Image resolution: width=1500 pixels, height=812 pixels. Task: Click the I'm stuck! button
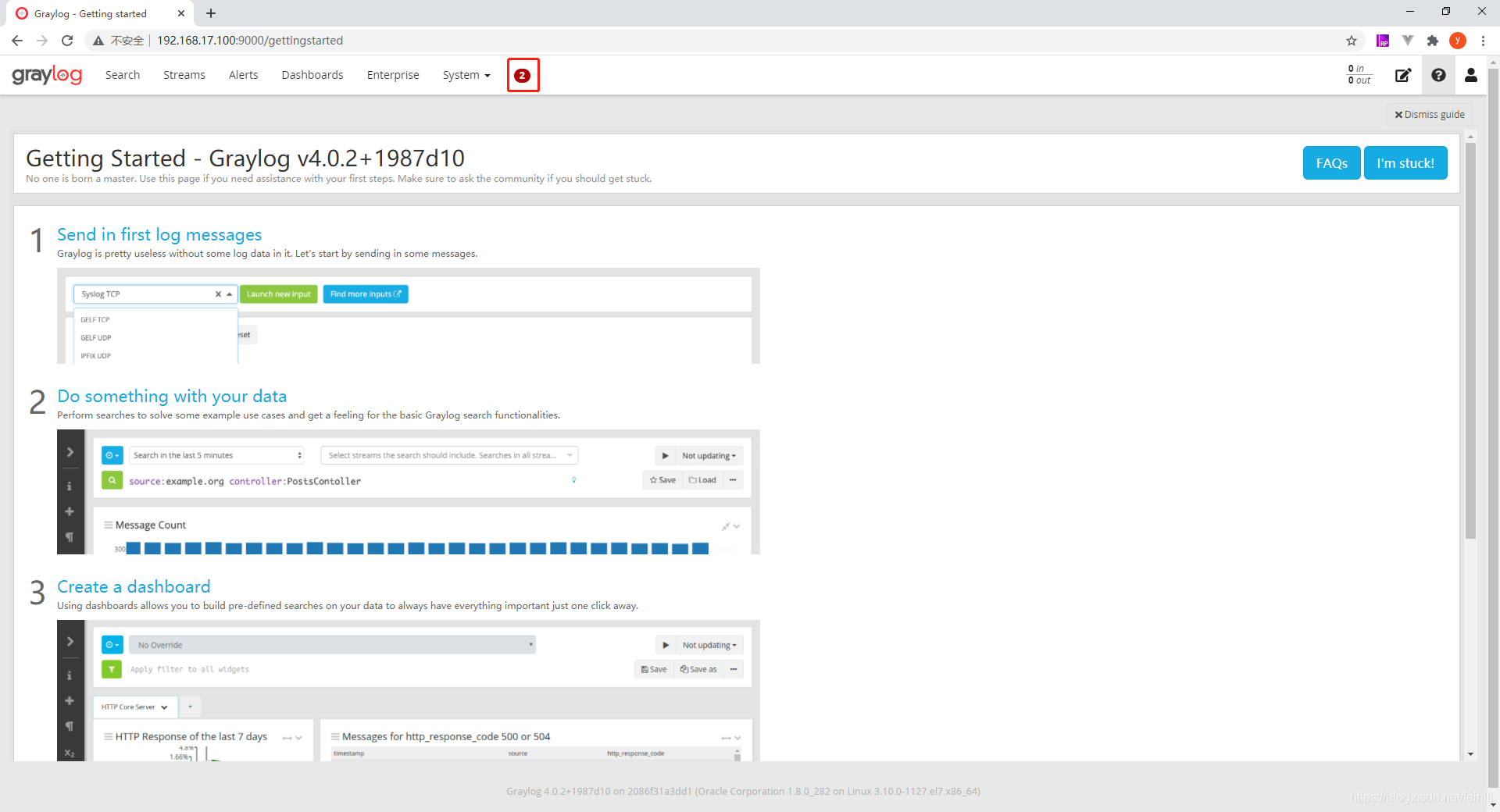[1405, 163]
